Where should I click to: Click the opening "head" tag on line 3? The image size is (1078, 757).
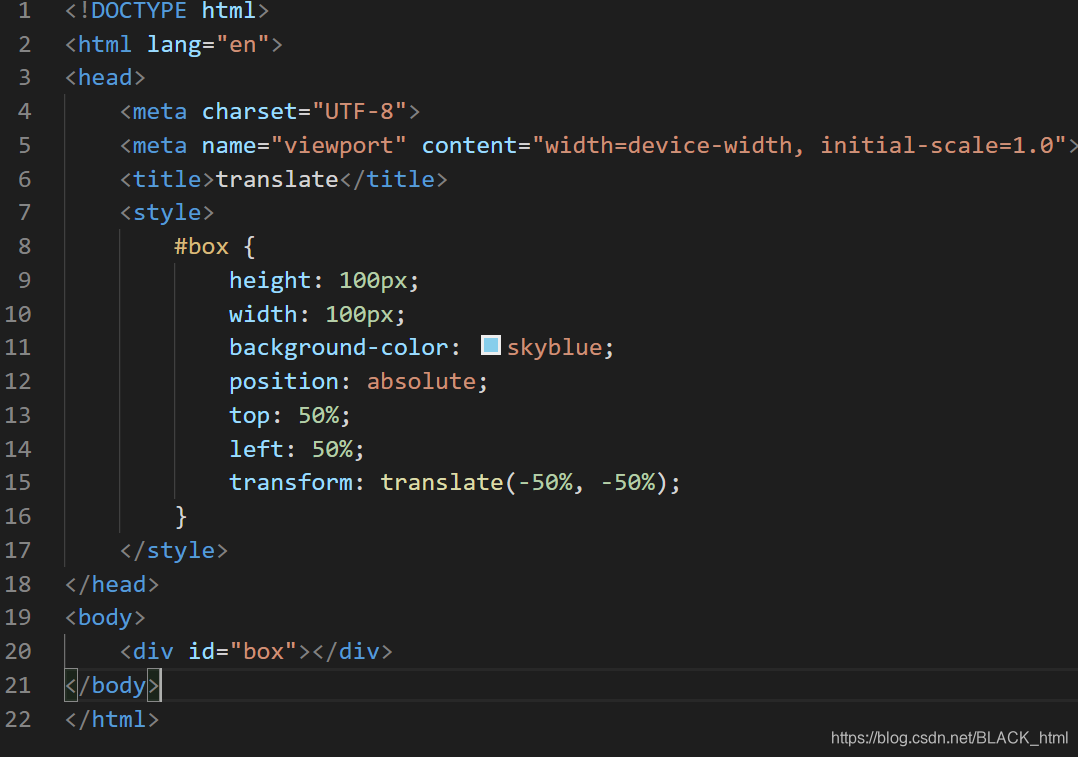point(105,78)
